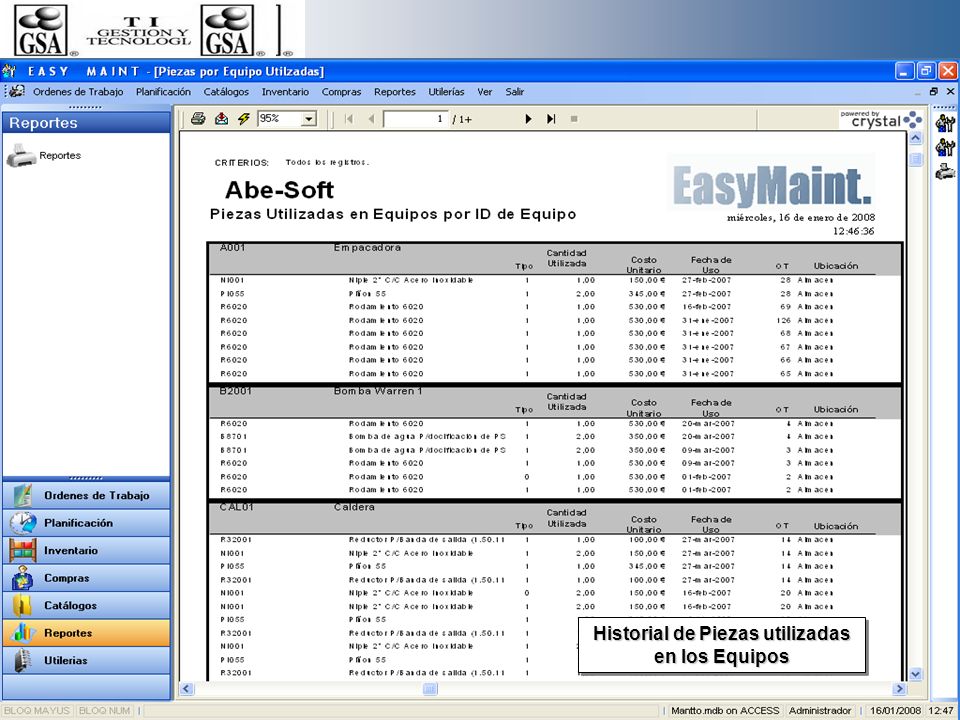
Task: Open Compras sidebar section
Action: point(86,578)
